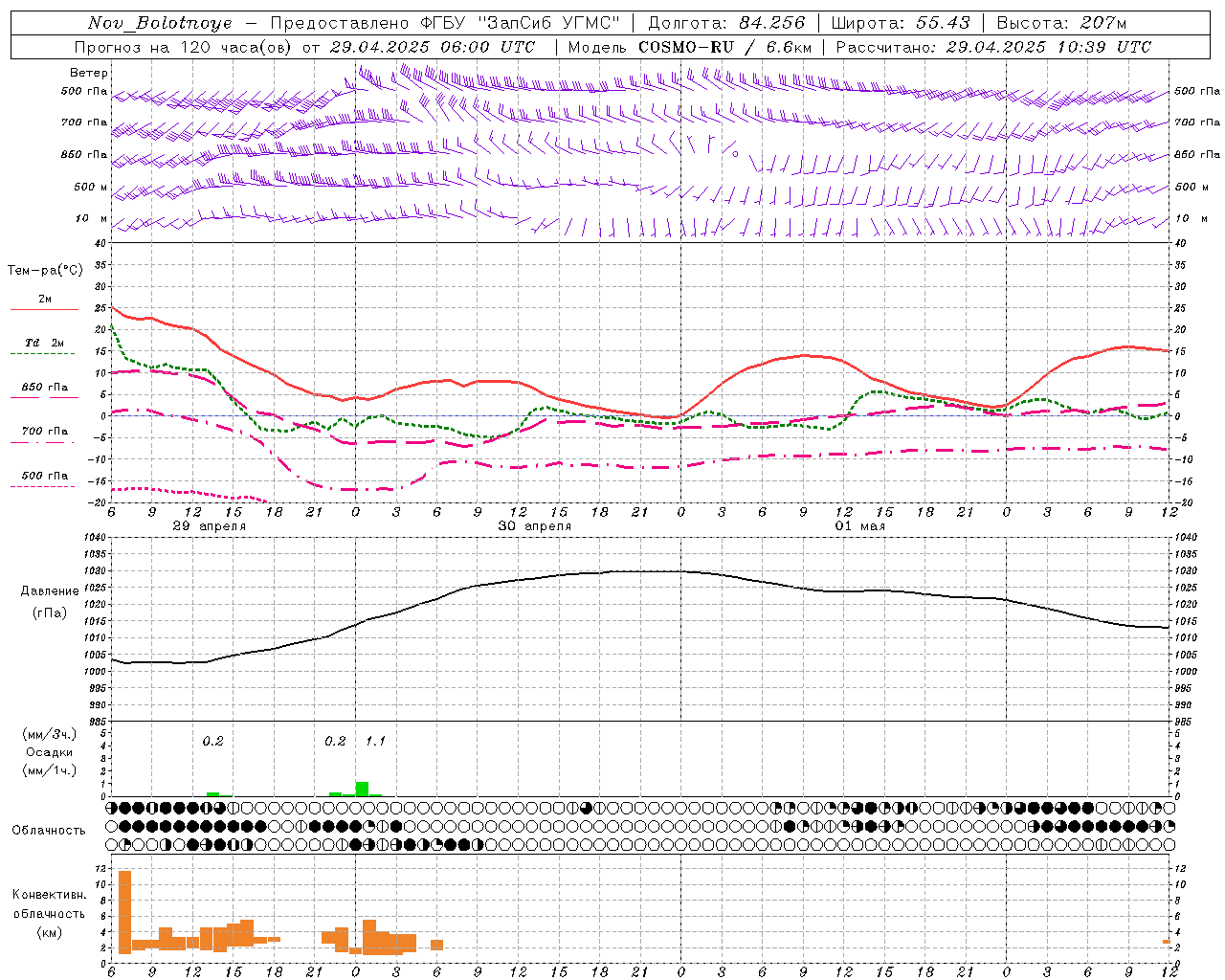
Task: Click the tallest orange convective cloud bar
Action: (124, 911)
